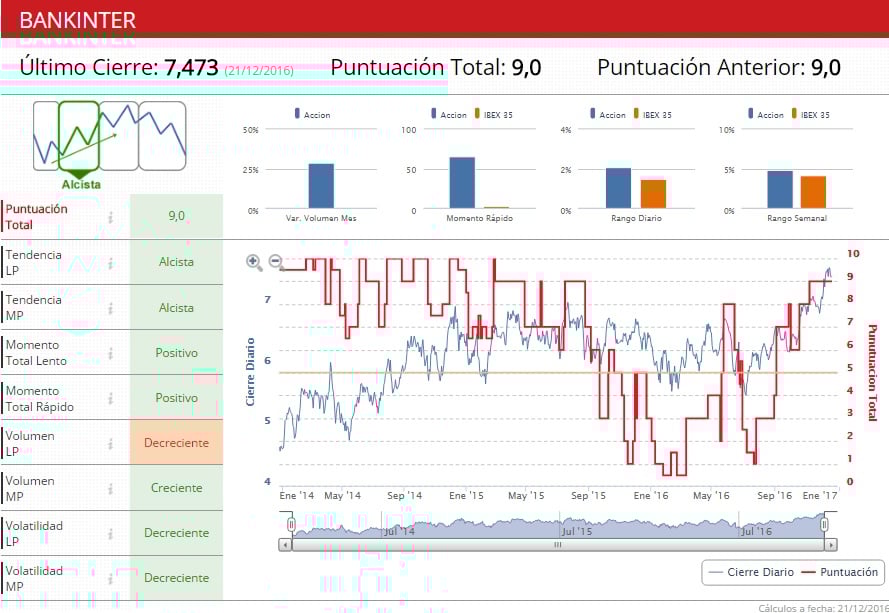Click the Creciente value for Volumen MP
Viewport: 889px width, 613px height.
coord(176,488)
